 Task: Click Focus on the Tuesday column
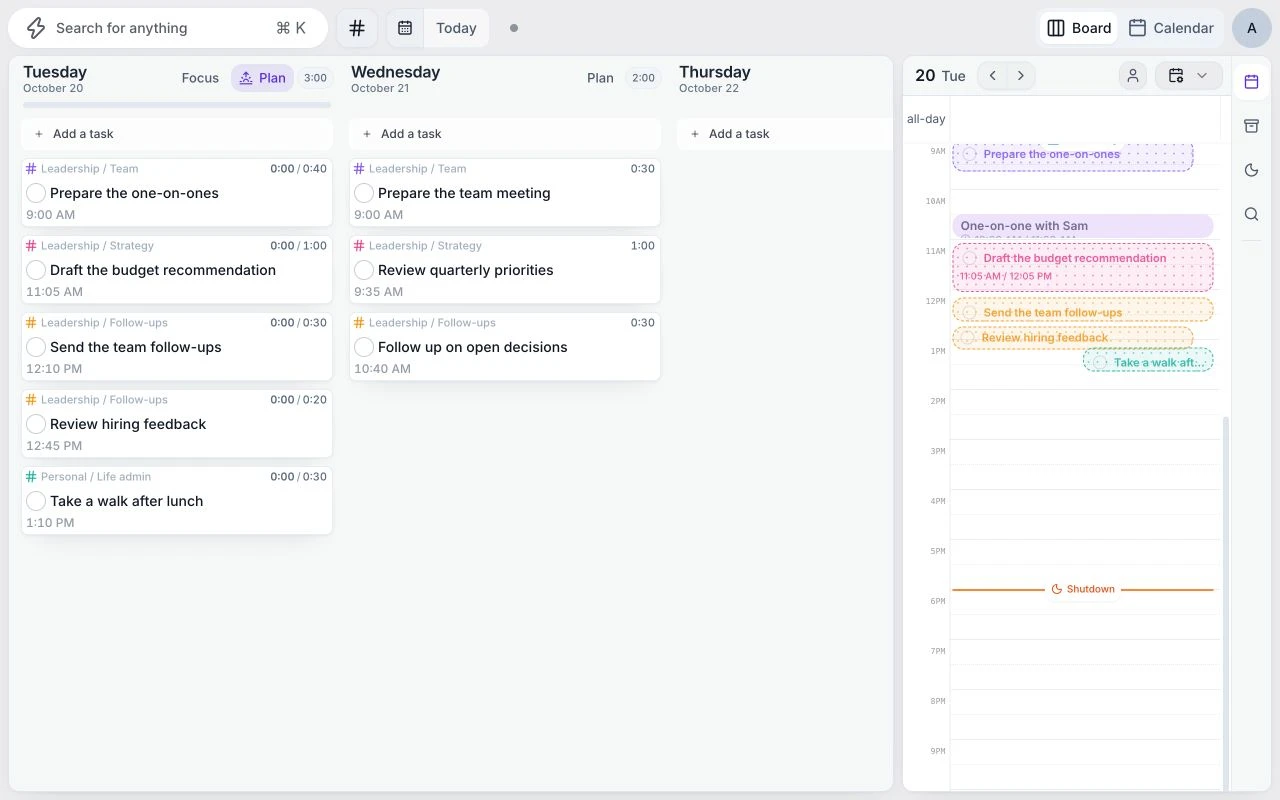click(x=200, y=78)
